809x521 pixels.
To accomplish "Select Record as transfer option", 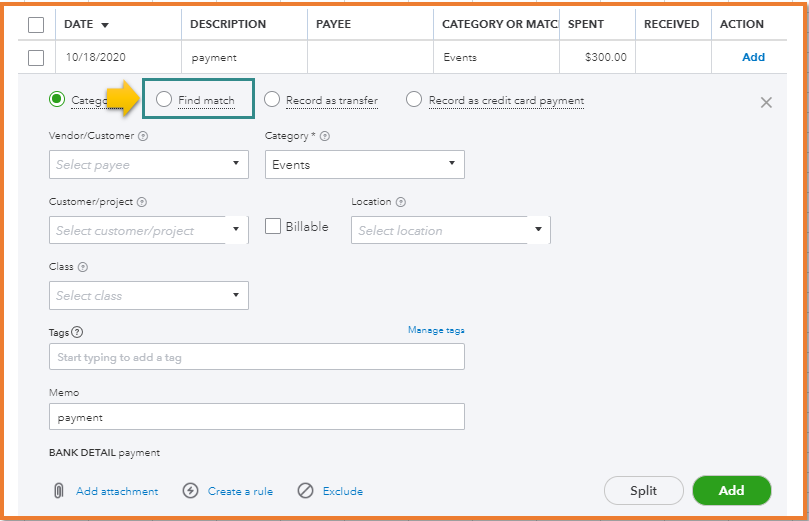I will pos(272,99).
